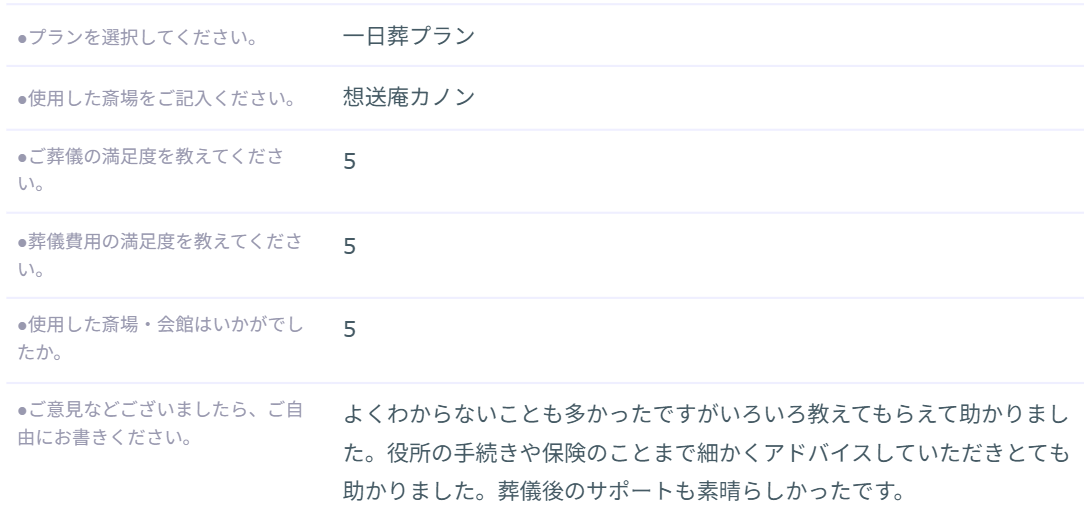This screenshot has width=1084, height=512.
Task: Click the score 5 for 斎場・会館 rating
Action: click(x=349, y=328)
